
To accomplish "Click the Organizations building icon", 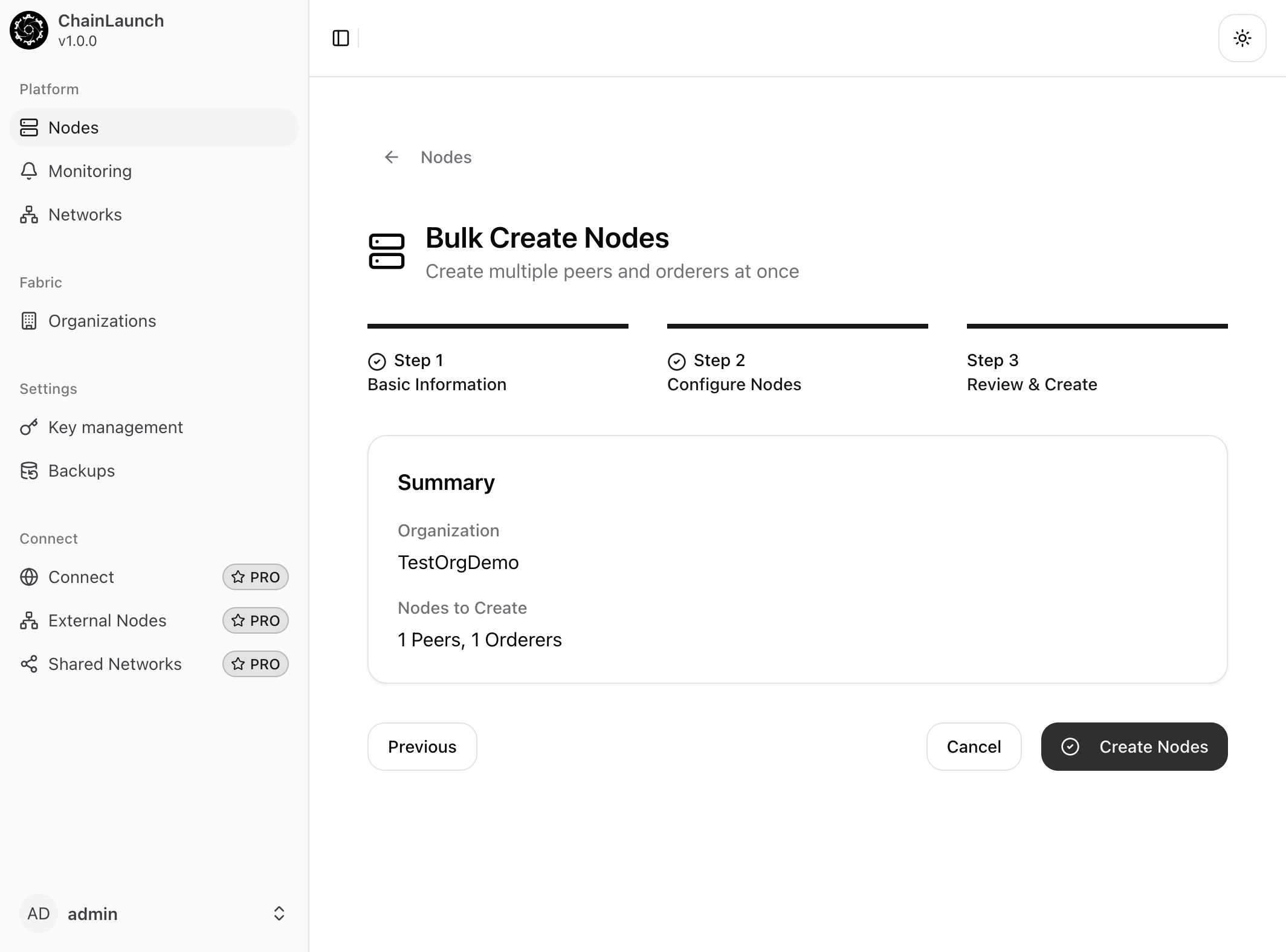I will (x=29, y=321).
